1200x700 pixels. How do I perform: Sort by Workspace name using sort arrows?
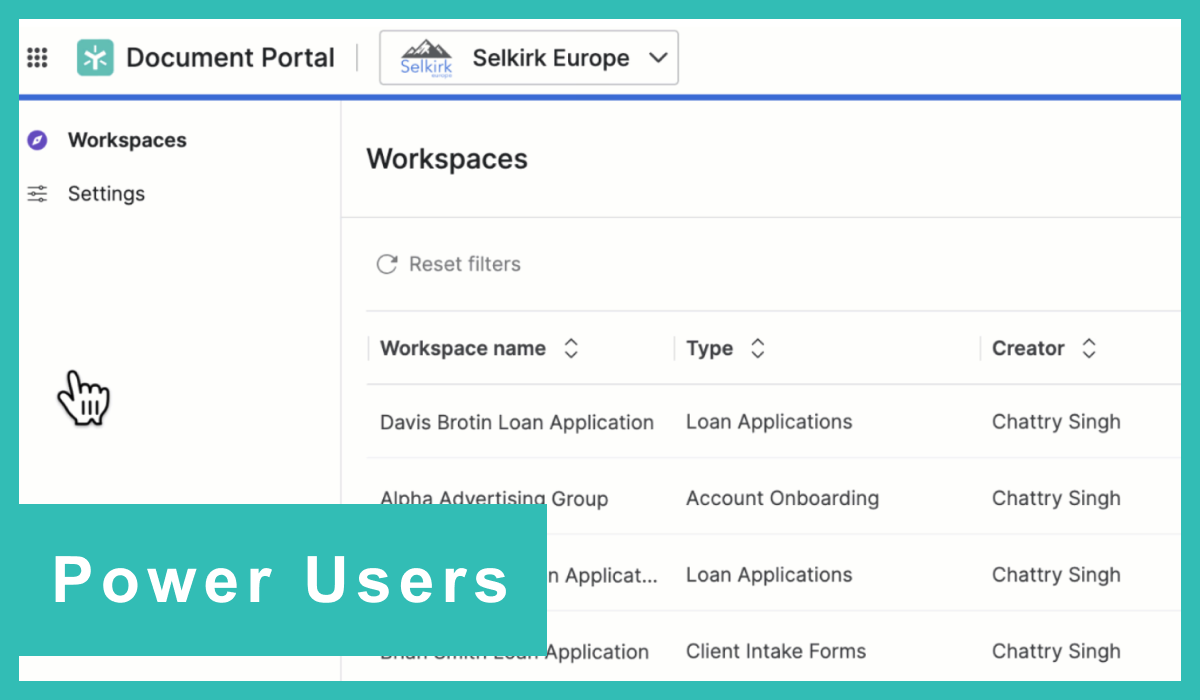[571, 348]
